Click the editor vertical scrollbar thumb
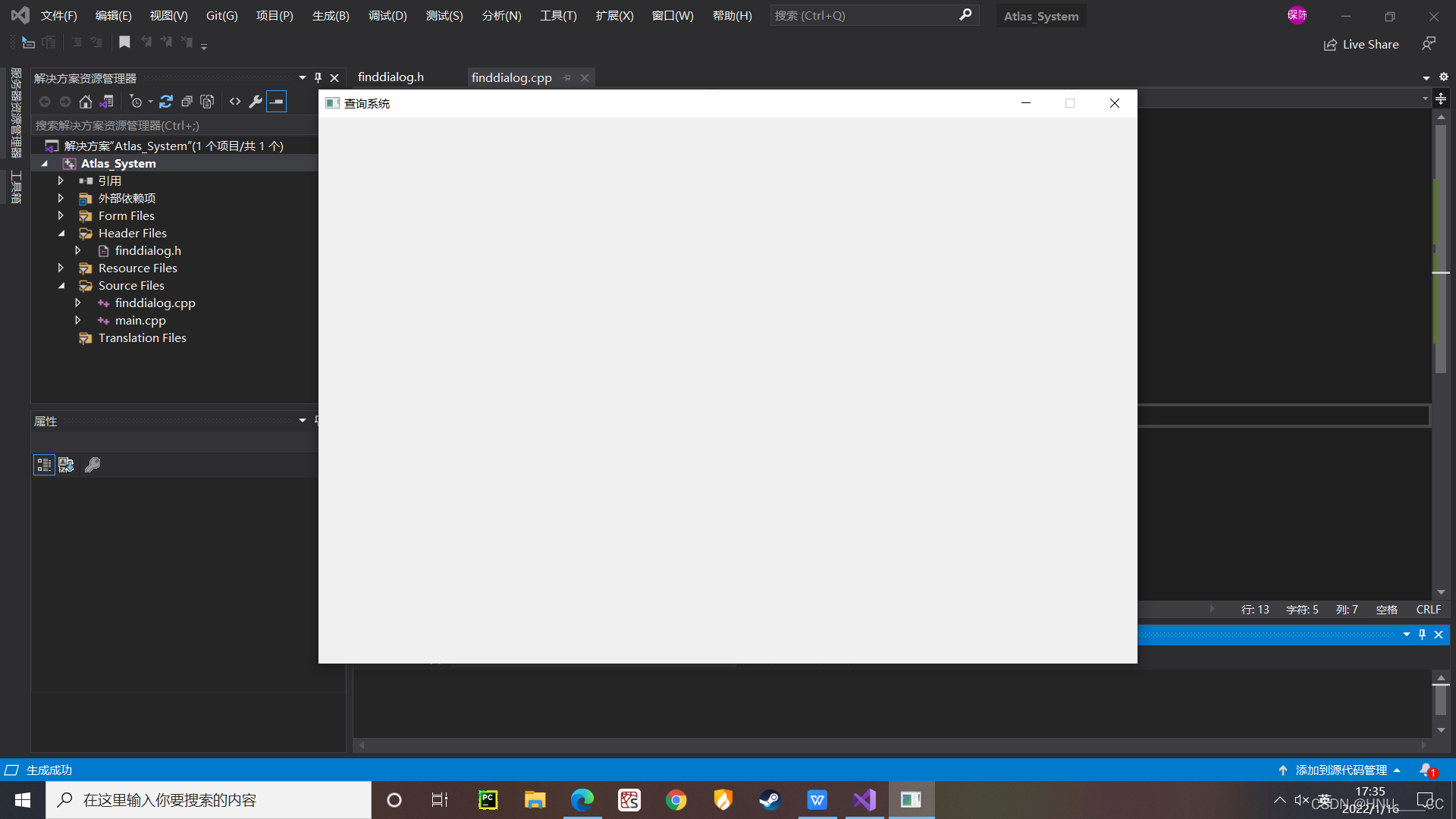 coord(1440,250)
